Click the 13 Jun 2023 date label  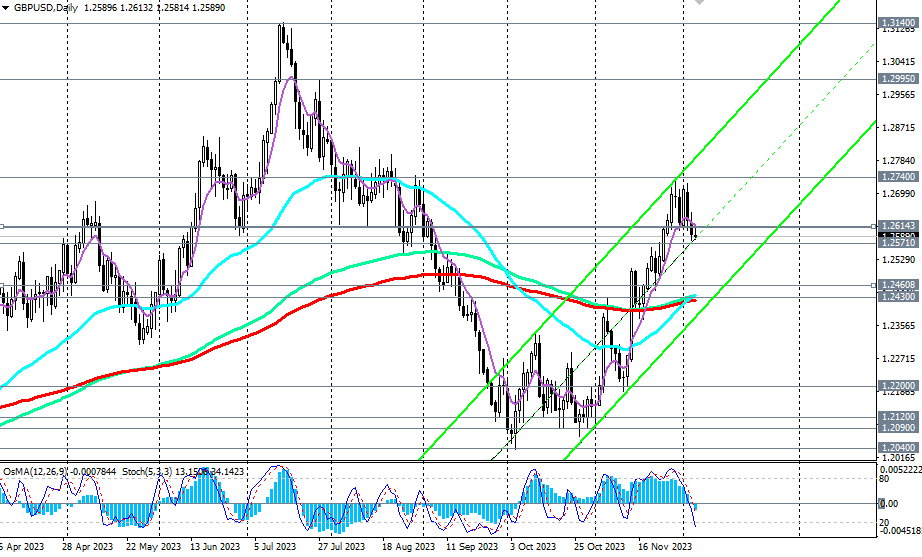215,546
